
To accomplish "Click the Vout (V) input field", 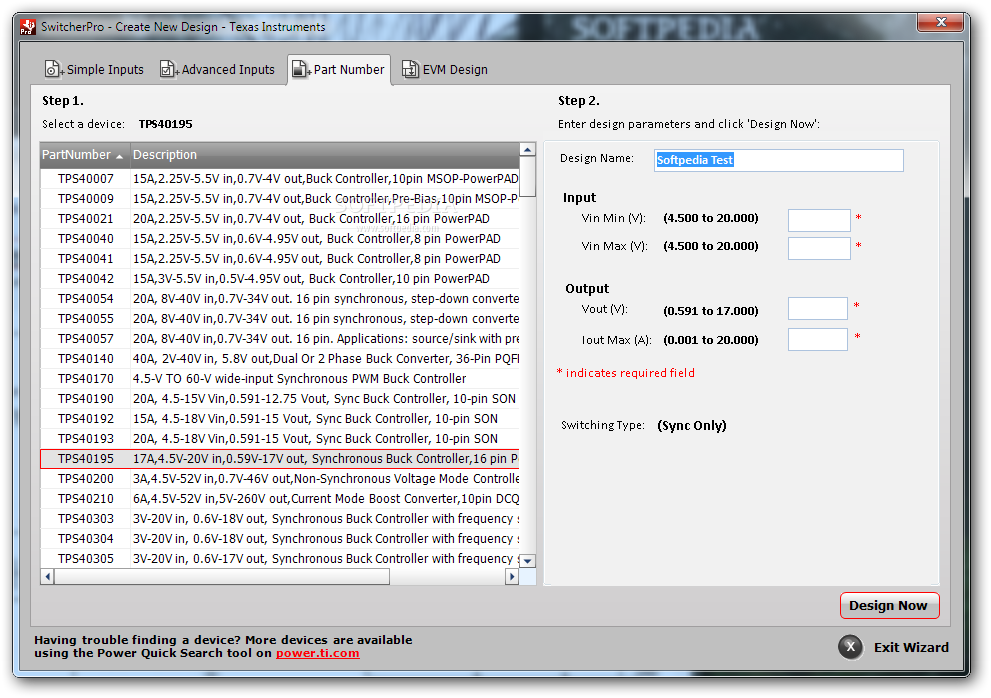I will pos(818,309).
